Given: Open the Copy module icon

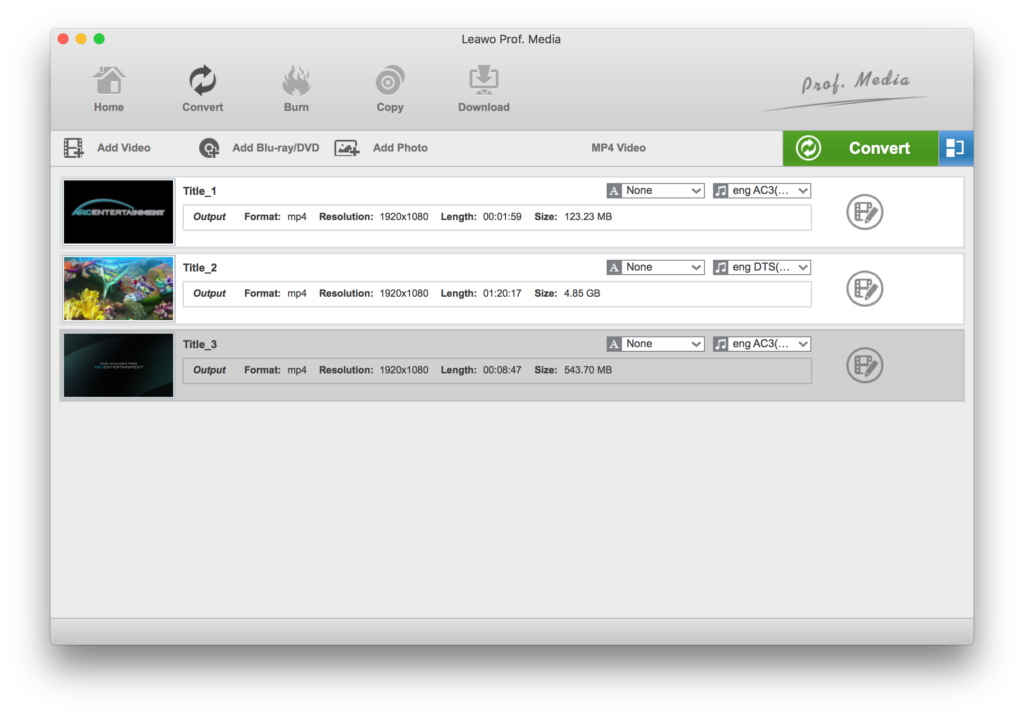Looking at the screenshot, I should coord(389,87).
